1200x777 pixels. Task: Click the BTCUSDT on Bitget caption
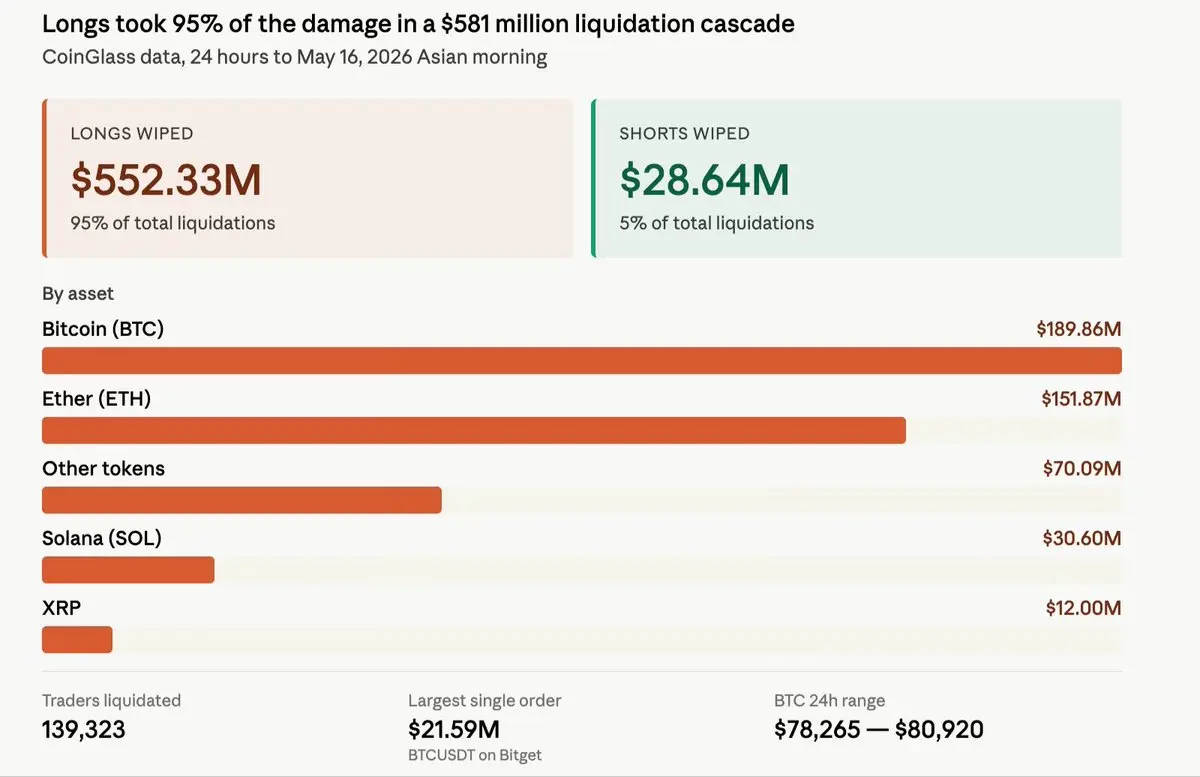pyautogui.click(x=475, y=755)
